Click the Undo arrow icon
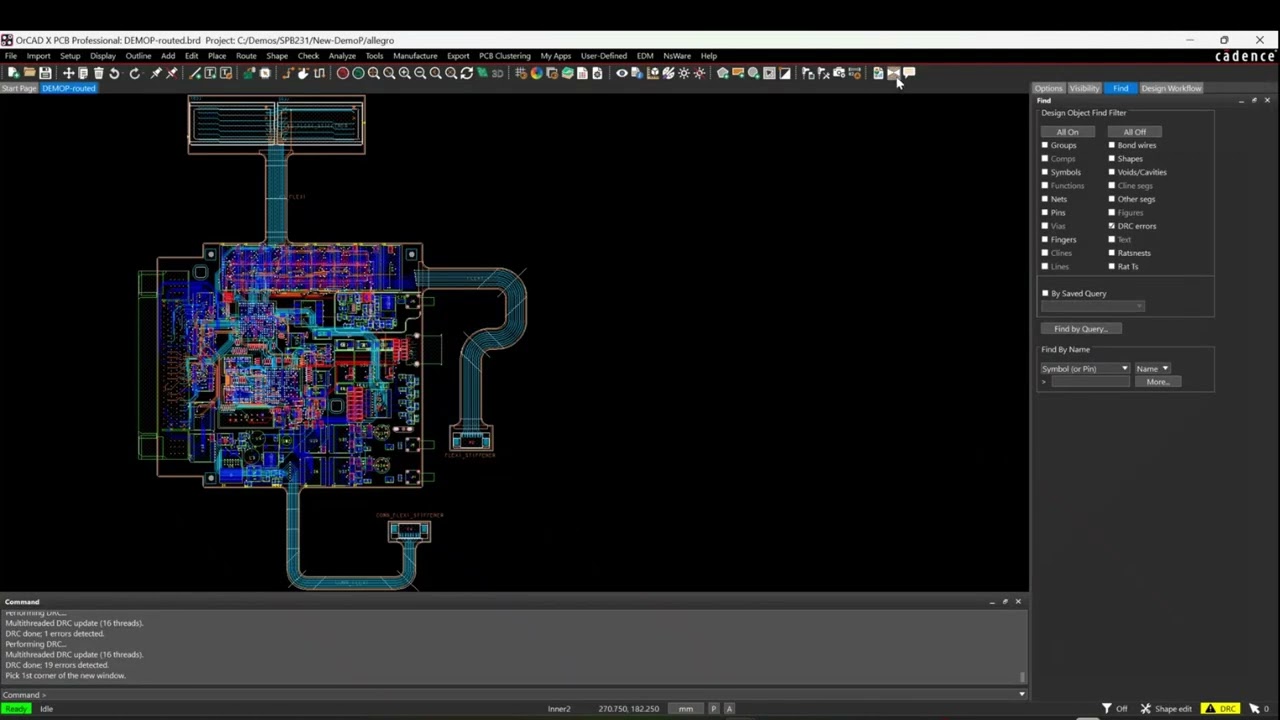 click(114, 73)
